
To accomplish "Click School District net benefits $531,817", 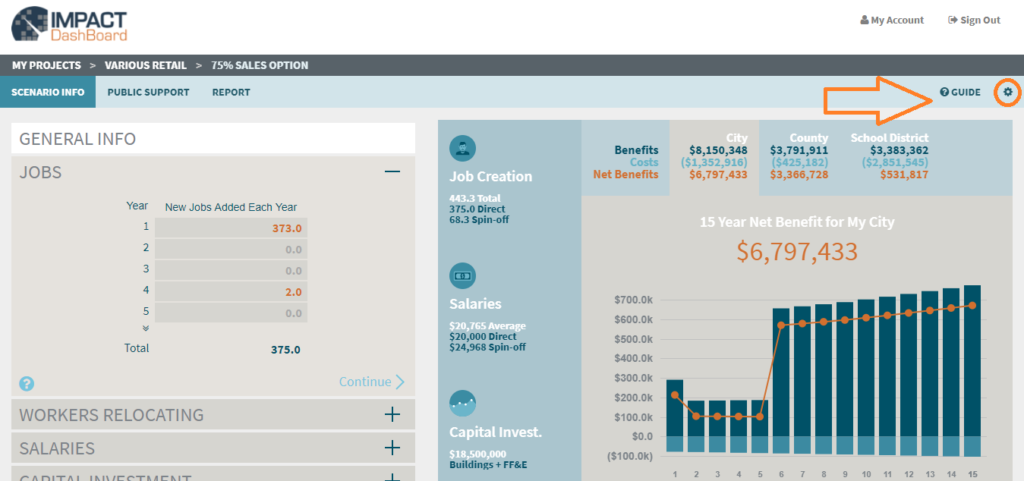I will pos(904,174).
